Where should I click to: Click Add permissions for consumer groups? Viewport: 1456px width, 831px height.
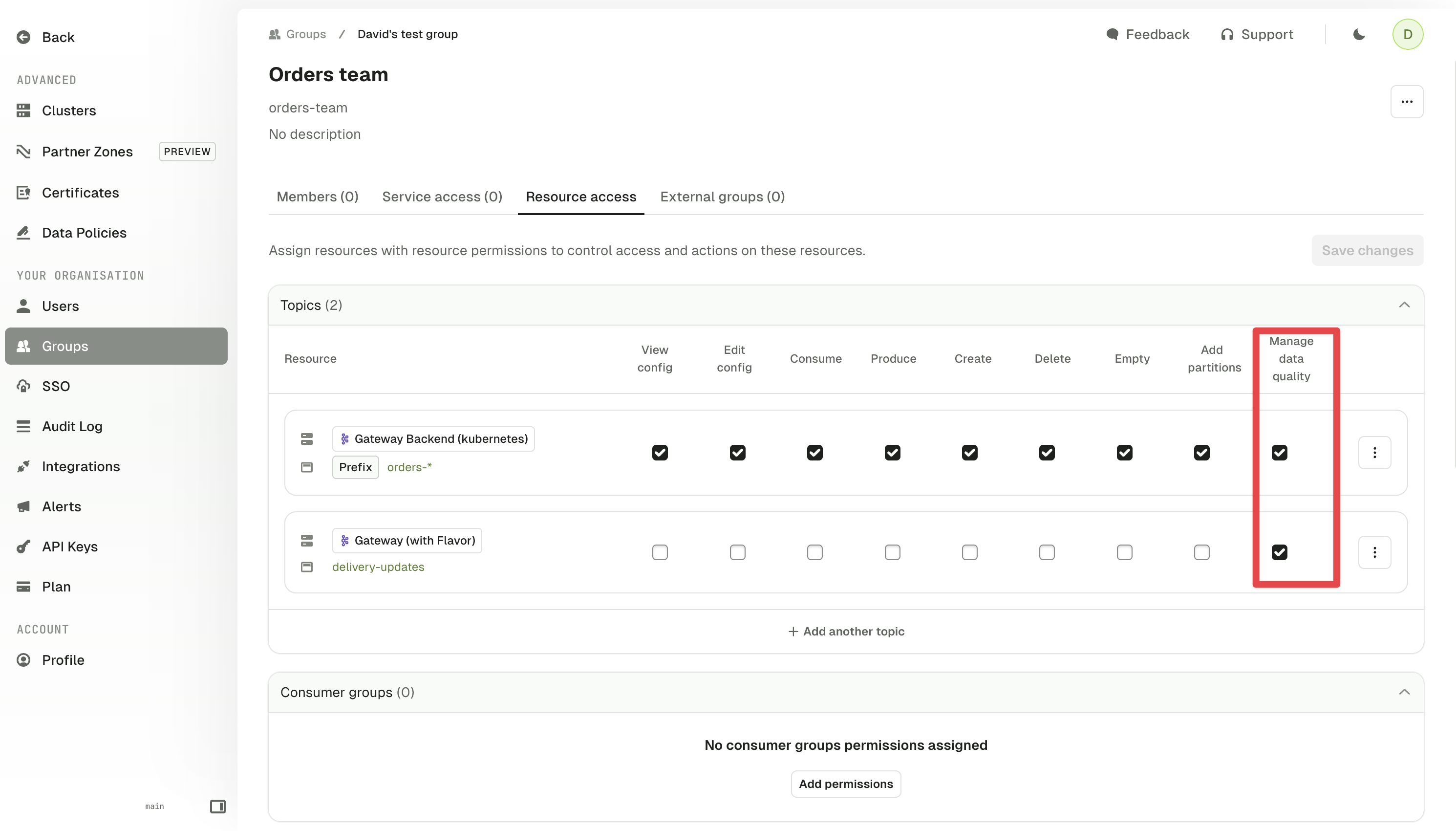pos(846,784)
